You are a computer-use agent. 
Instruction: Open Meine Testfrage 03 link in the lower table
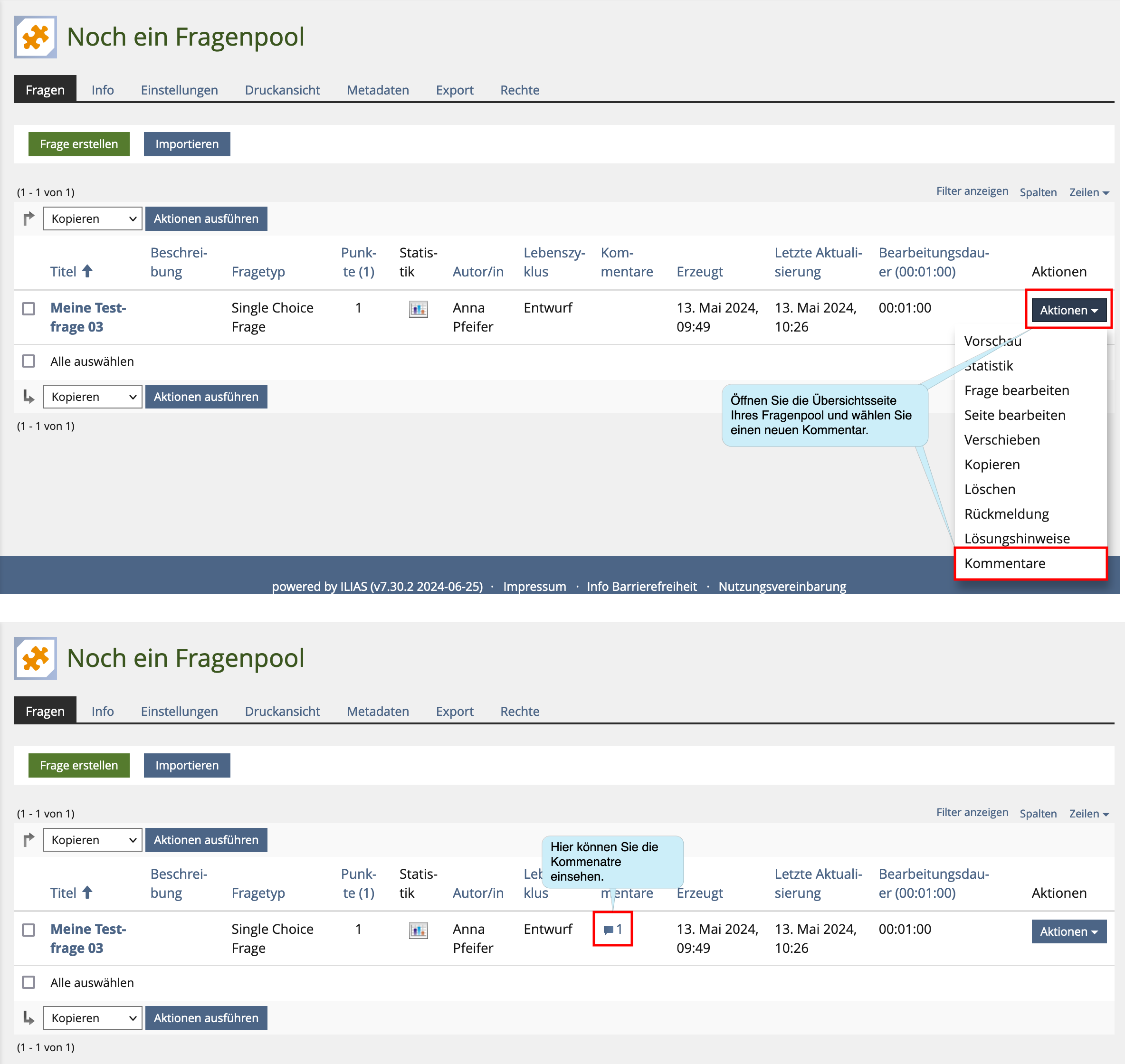[x=88, y=938]
